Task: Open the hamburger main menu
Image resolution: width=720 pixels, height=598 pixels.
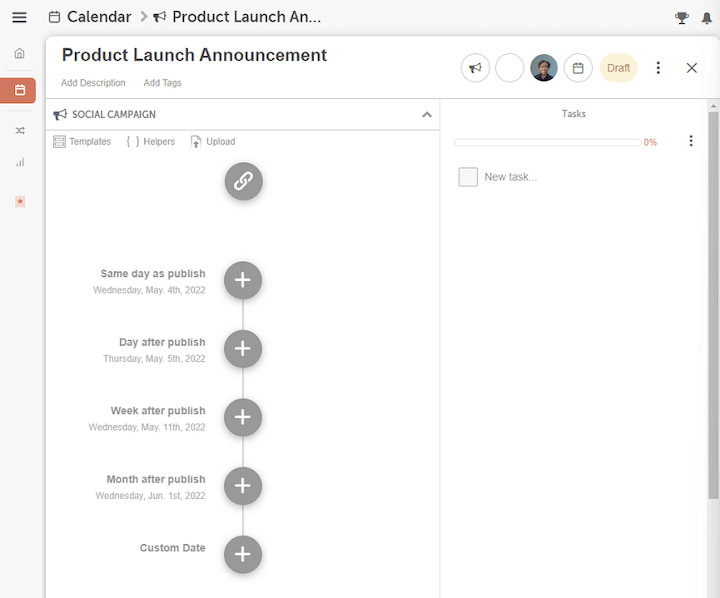Action: [19, 17]
